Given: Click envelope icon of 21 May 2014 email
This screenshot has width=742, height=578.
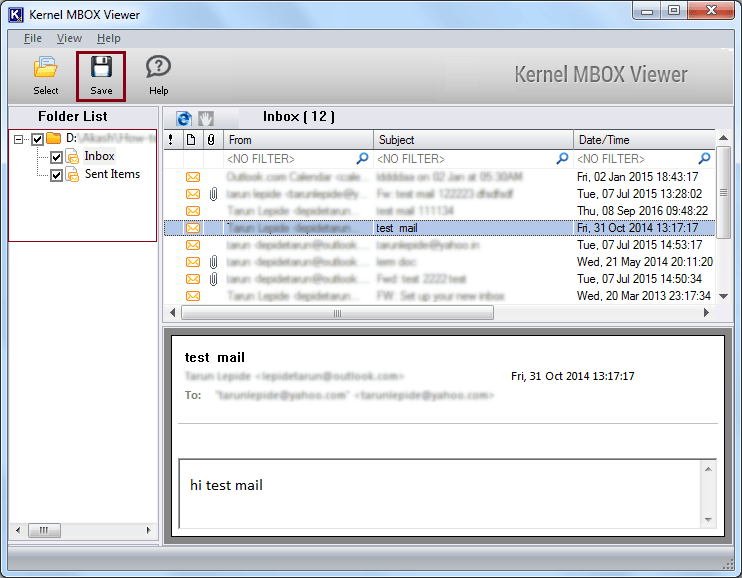Looking at the screenshot, I should [x=193, y=262].
